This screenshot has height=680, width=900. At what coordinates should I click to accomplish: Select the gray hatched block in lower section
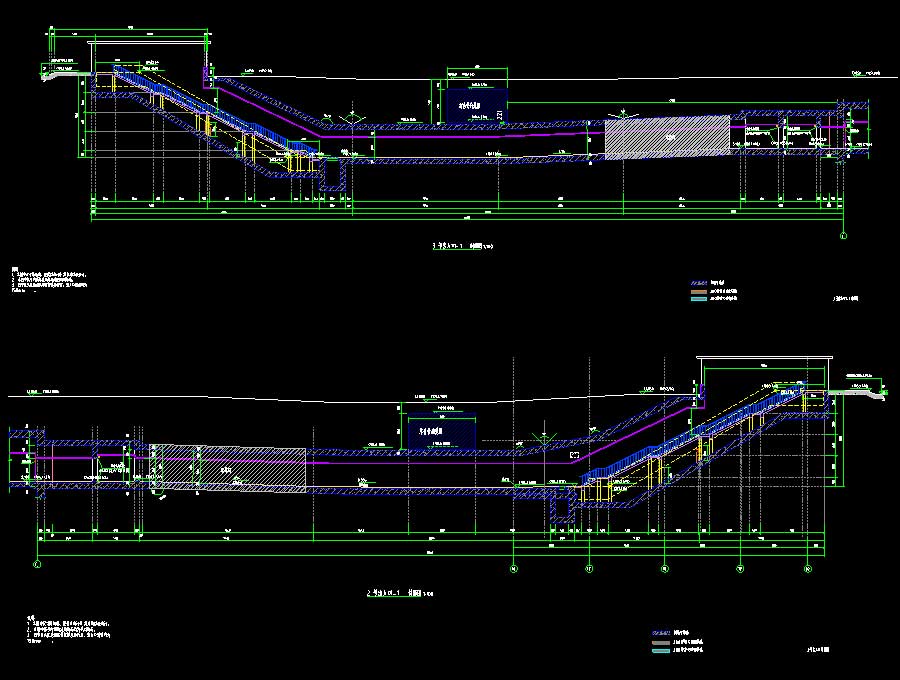click(227, 468)
